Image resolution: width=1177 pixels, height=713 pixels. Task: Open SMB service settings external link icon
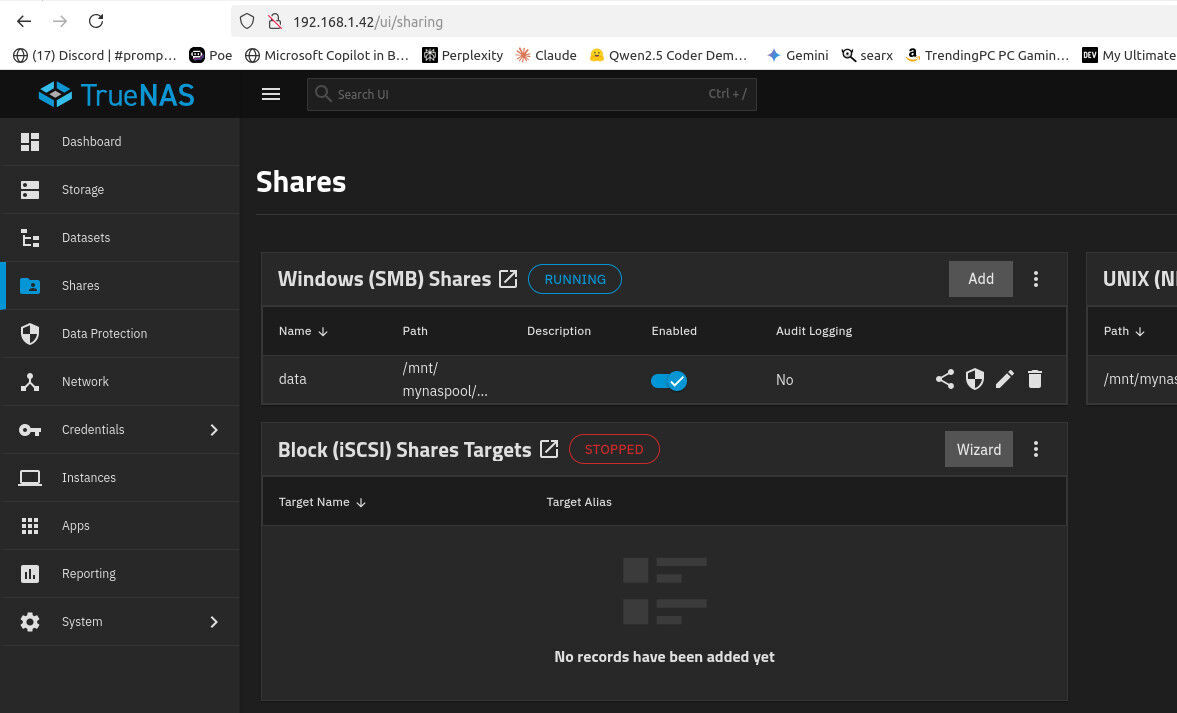click(508, 279)
